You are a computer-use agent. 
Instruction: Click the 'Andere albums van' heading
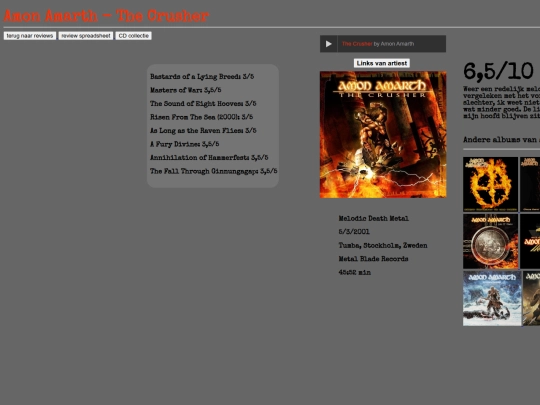click(501, 140)
